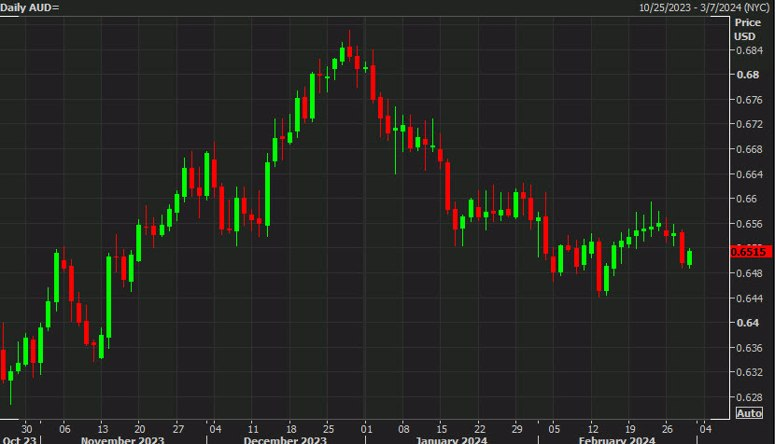This screenshot has width=775, height=444.
Task: Click date tick 25 under December
Action: (328, 429)
